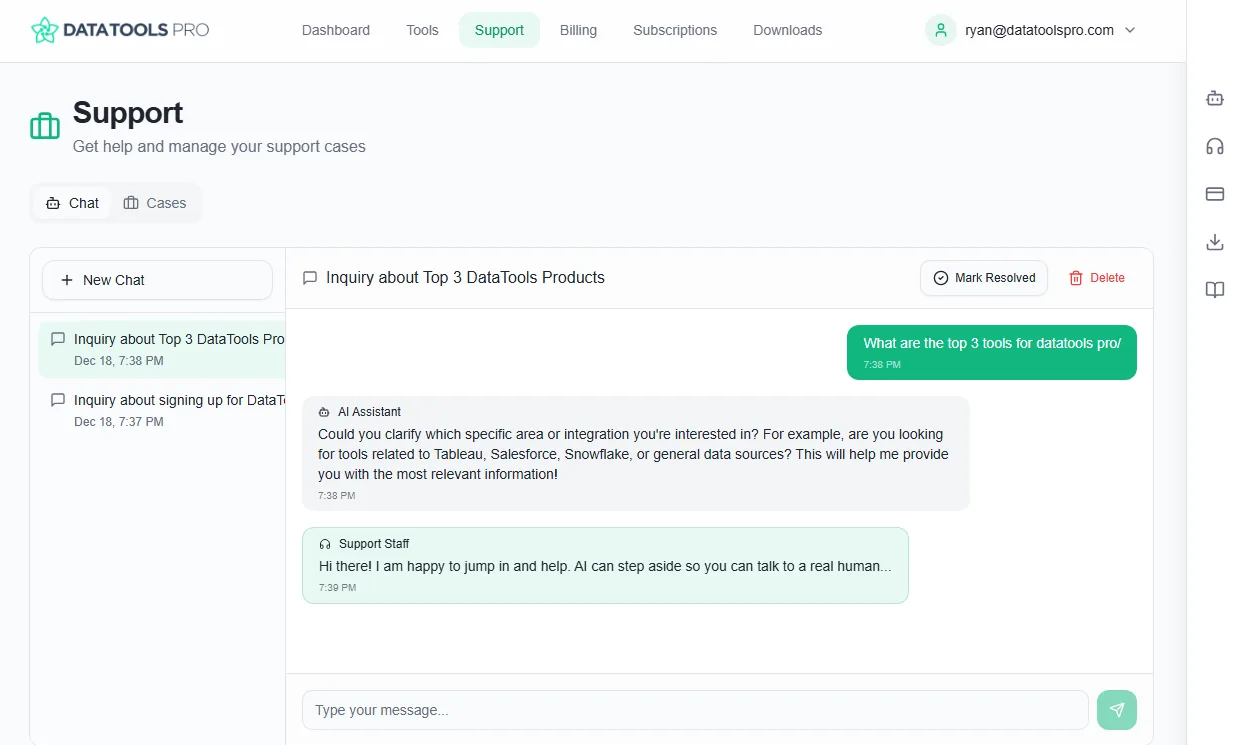The height and width of the screenshot is (745, 1242).
Task: Mark the current conversation as Resolved
Action: (x=983, y=277)
